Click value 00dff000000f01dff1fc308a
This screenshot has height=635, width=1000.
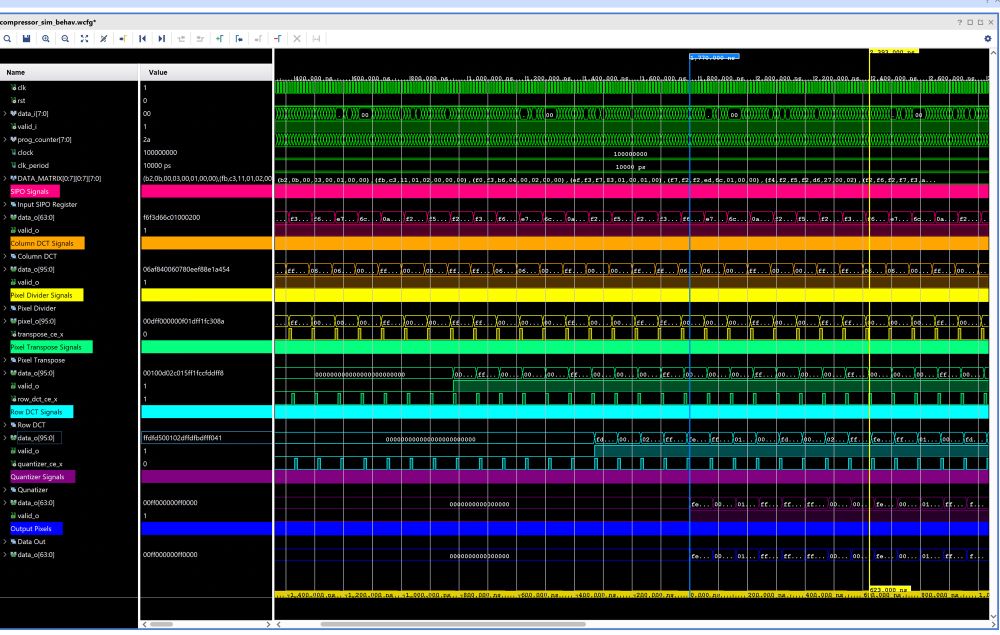184,321
